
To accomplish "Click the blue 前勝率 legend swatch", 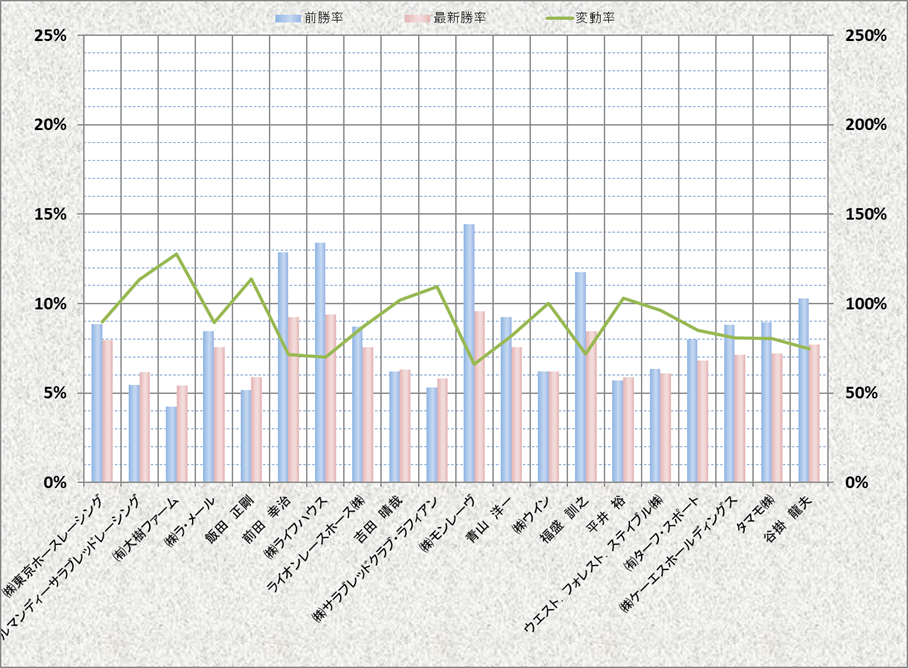I will pyautogui.click(x=287, y=18).
